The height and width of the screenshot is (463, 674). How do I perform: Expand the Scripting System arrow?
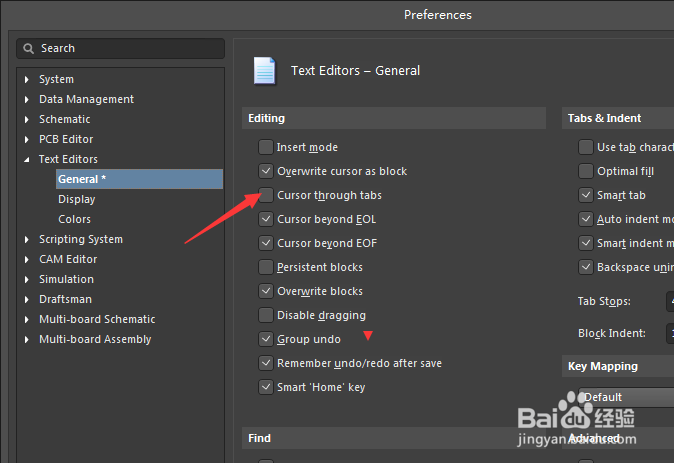pos(27,239)
